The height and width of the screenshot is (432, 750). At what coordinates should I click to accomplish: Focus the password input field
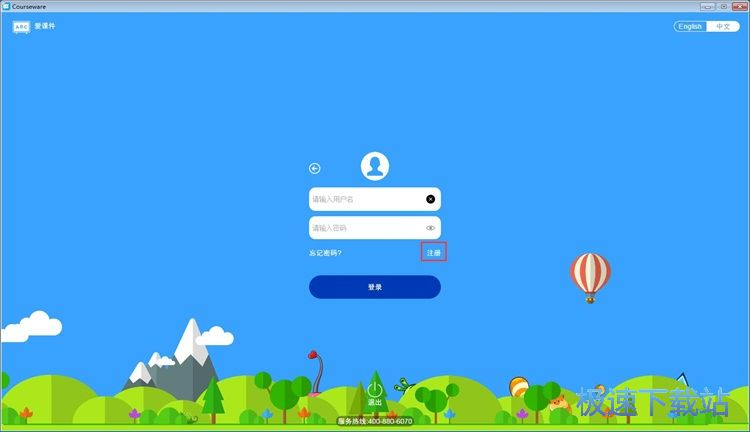point(375,228)
